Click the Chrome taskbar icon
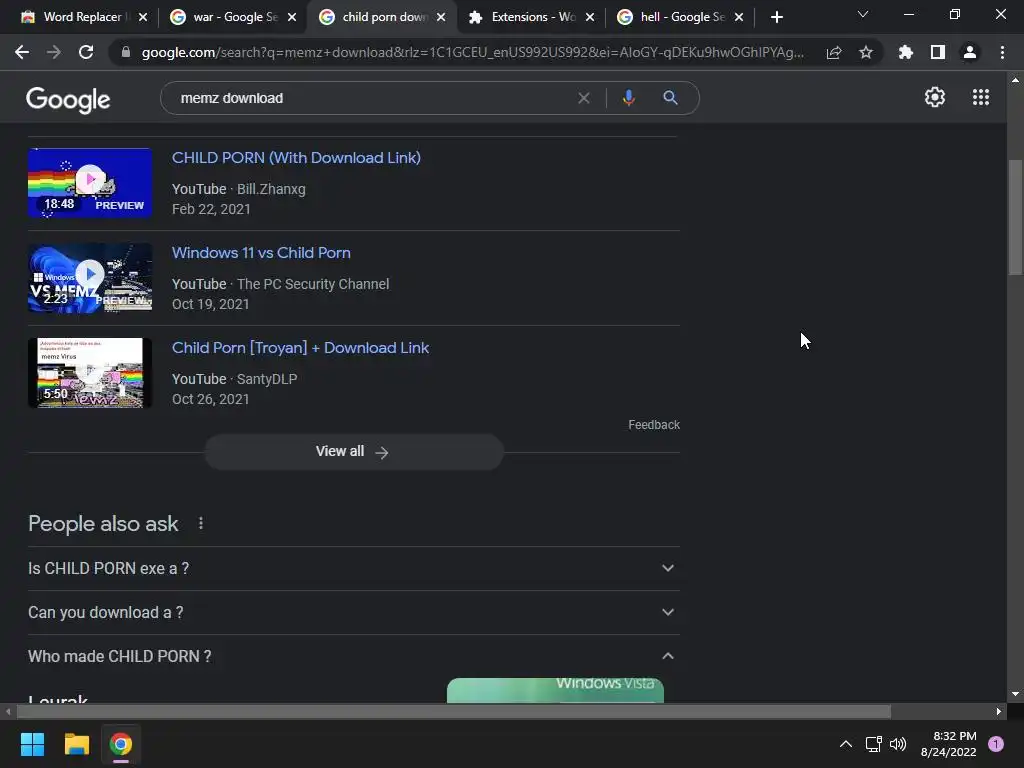The height and width of the screenshot is (768, 1024). (121, 744)
